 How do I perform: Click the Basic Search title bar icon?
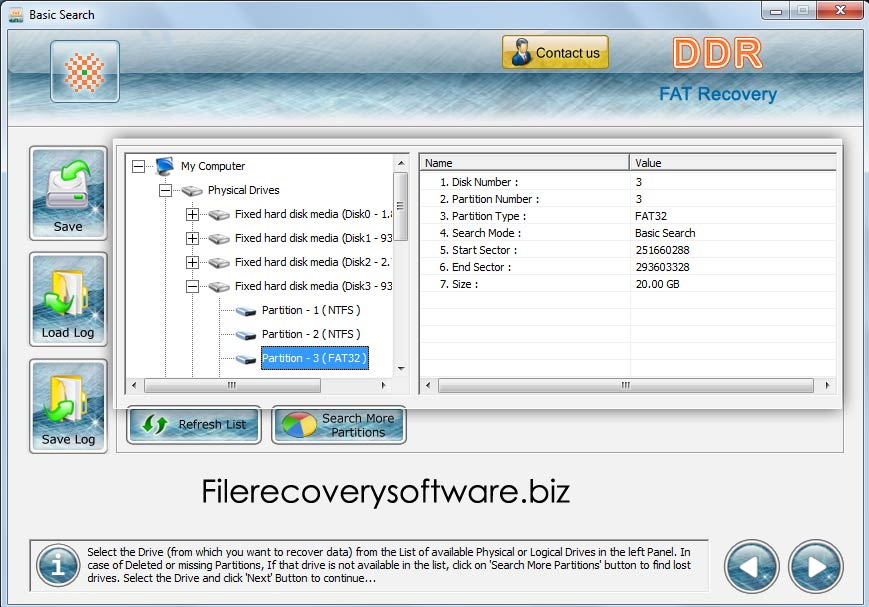click(x=16, y=14)
